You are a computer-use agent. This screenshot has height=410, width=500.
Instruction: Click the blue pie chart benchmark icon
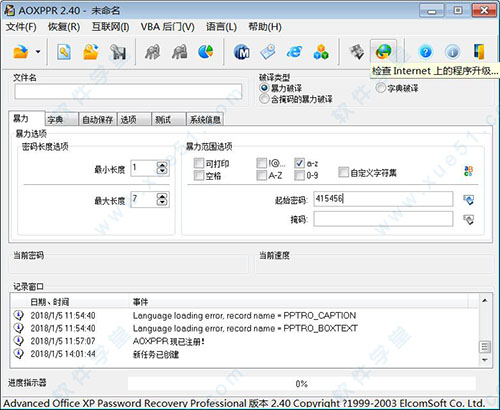coord(206,52)
